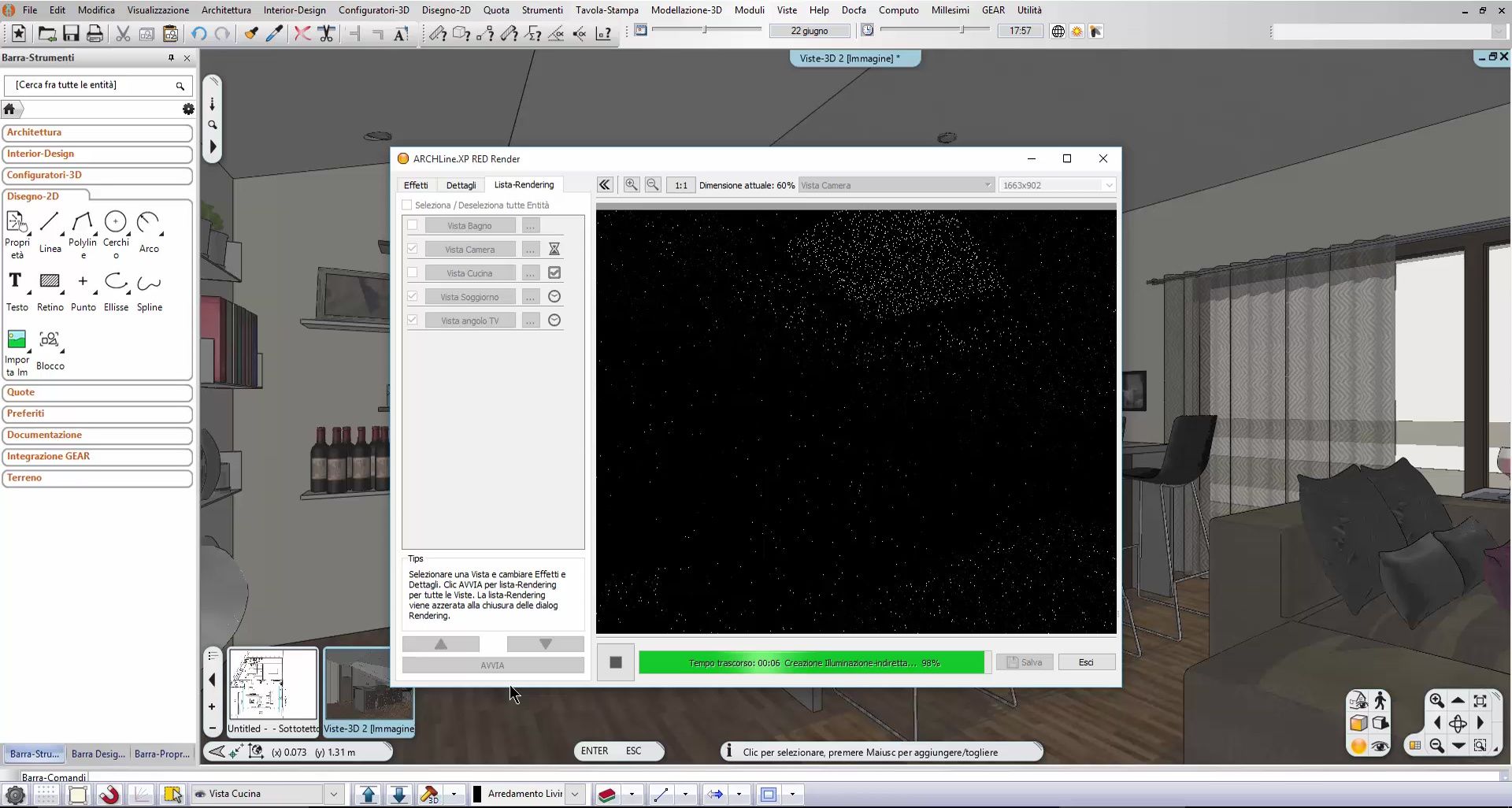Toggle the Vista Soggiorno checkbox
Screen dimensions: 1512x808
412,296
